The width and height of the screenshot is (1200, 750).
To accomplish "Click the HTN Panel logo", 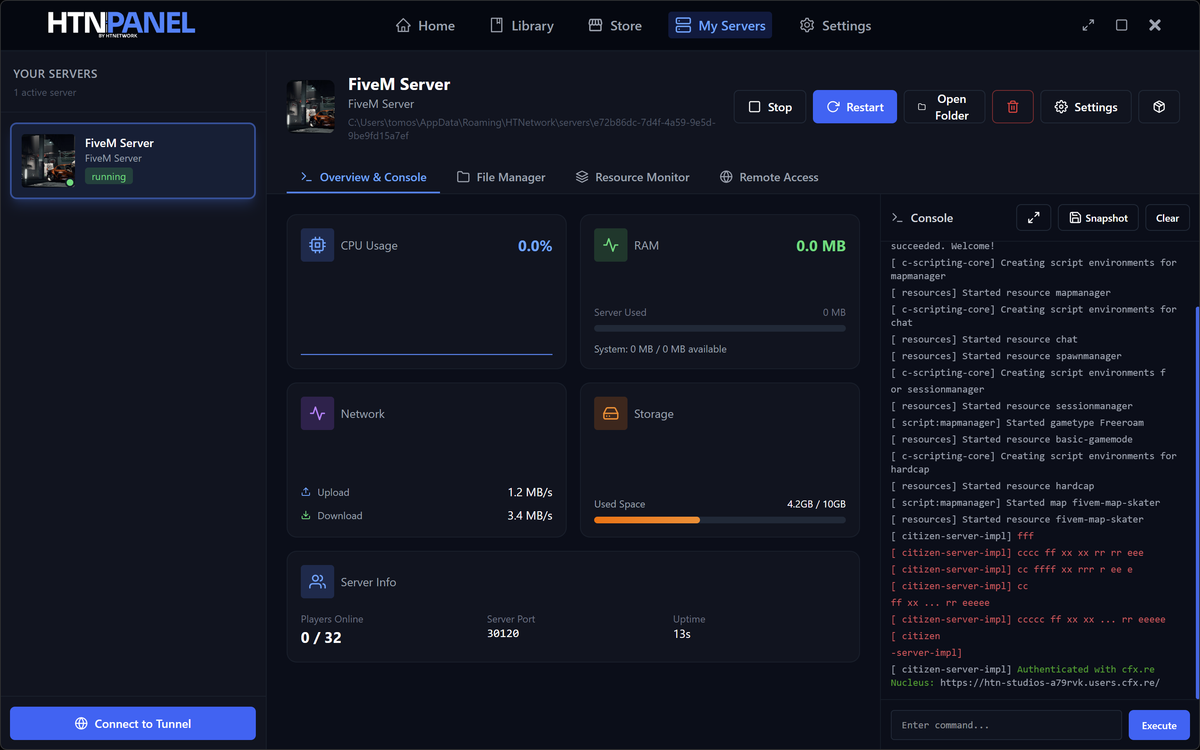I will click(x=121, y=25).
